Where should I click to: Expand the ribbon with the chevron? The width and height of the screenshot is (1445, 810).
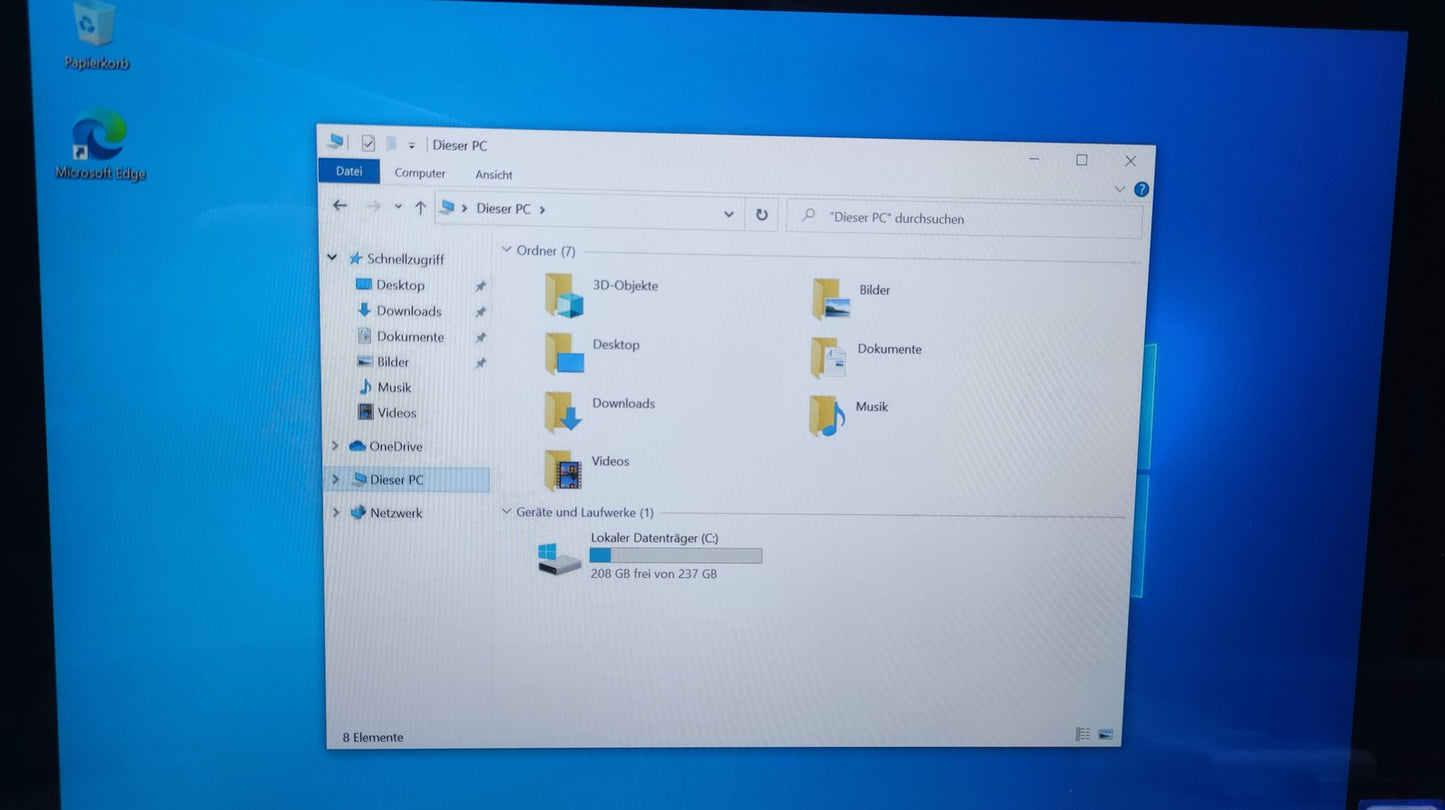(1119, 189)
